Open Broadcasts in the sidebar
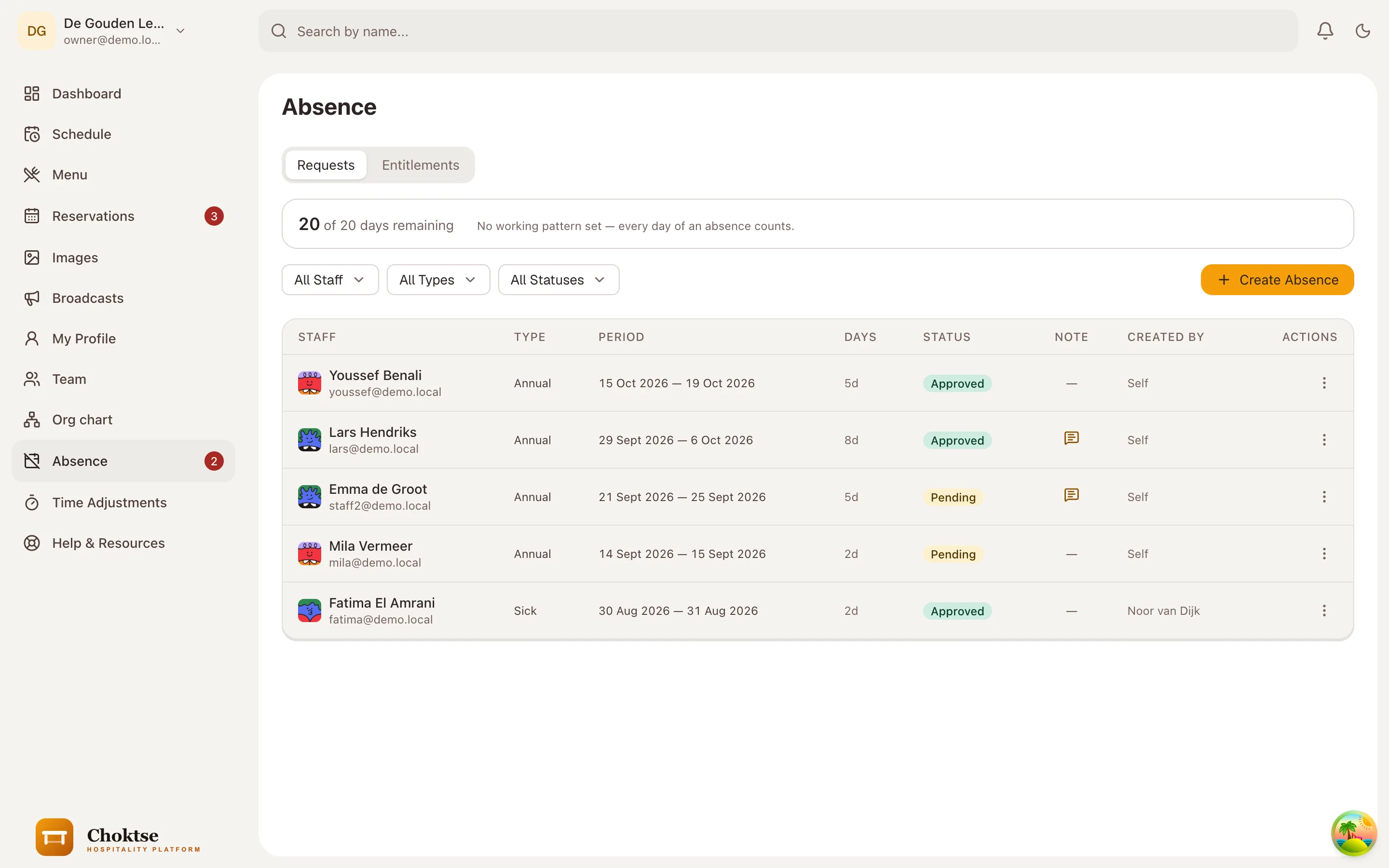The height and width of the screenshot is (868, 1389). 123,298
